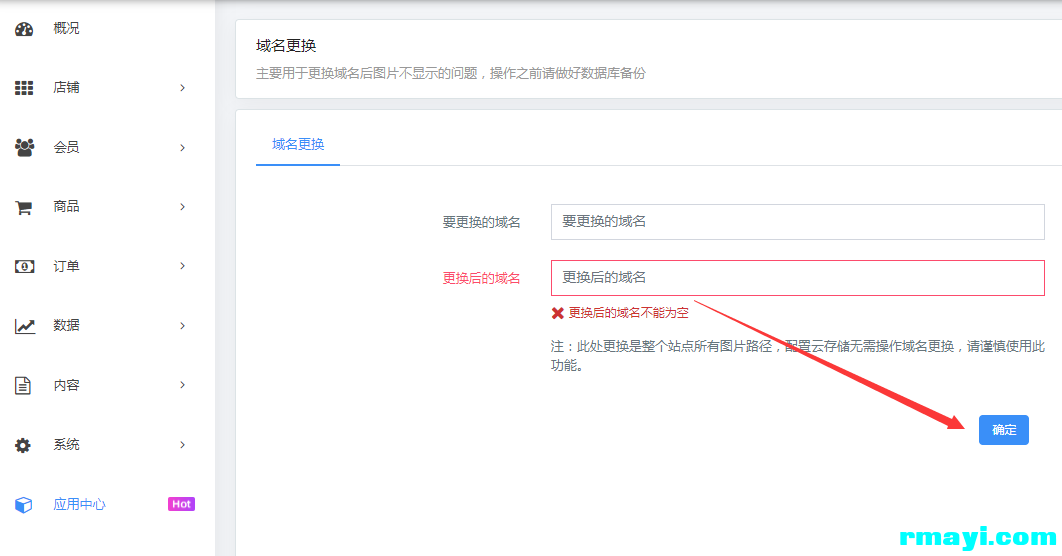Select the 会员 sidebar menu label
This screenshot has width=1062, height=556.
(66, 148)
